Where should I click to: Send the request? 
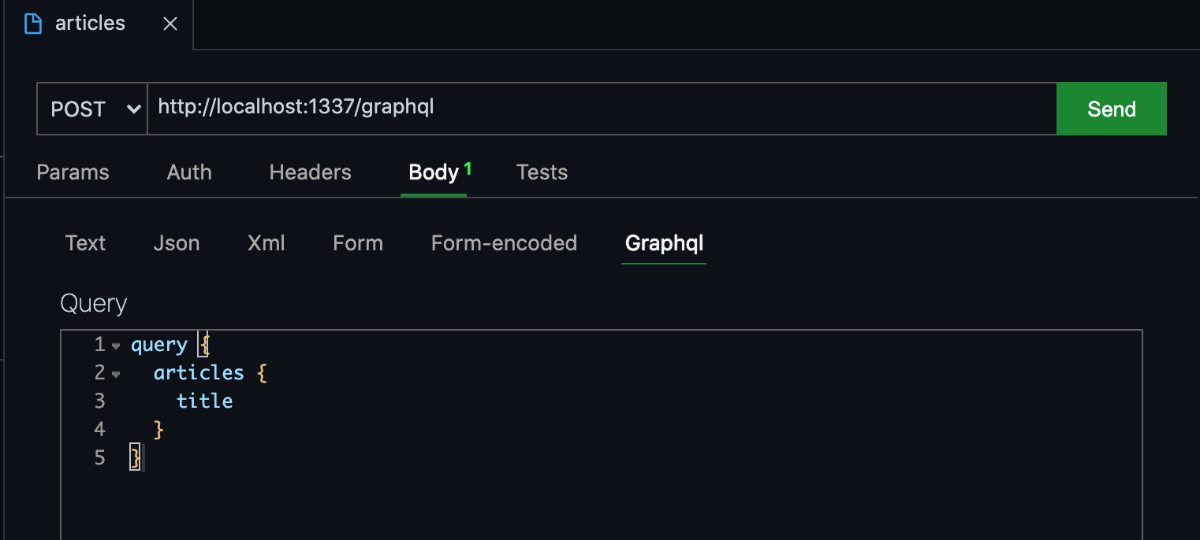1112,108
